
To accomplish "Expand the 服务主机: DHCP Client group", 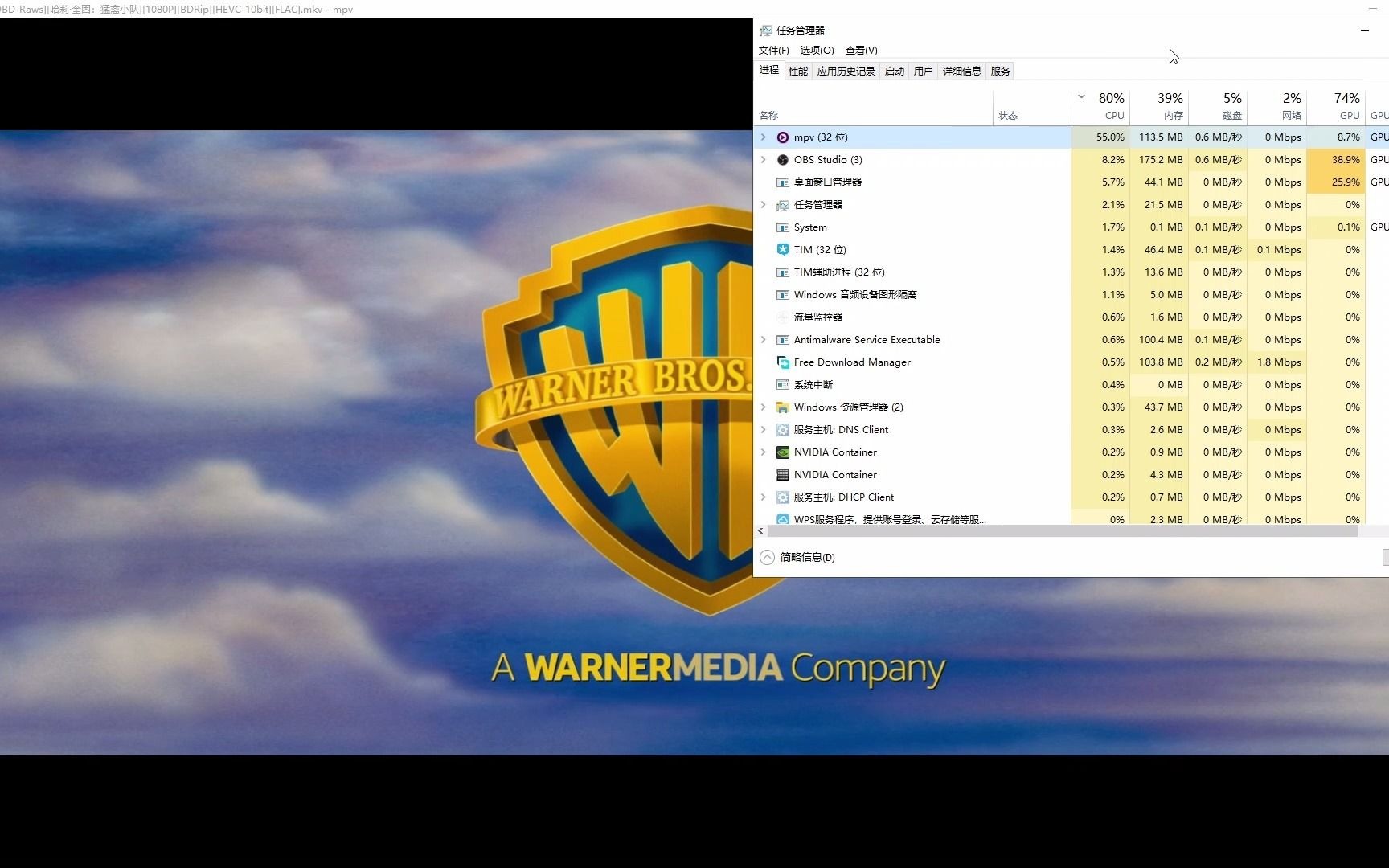I will click(x=763, y=497).
